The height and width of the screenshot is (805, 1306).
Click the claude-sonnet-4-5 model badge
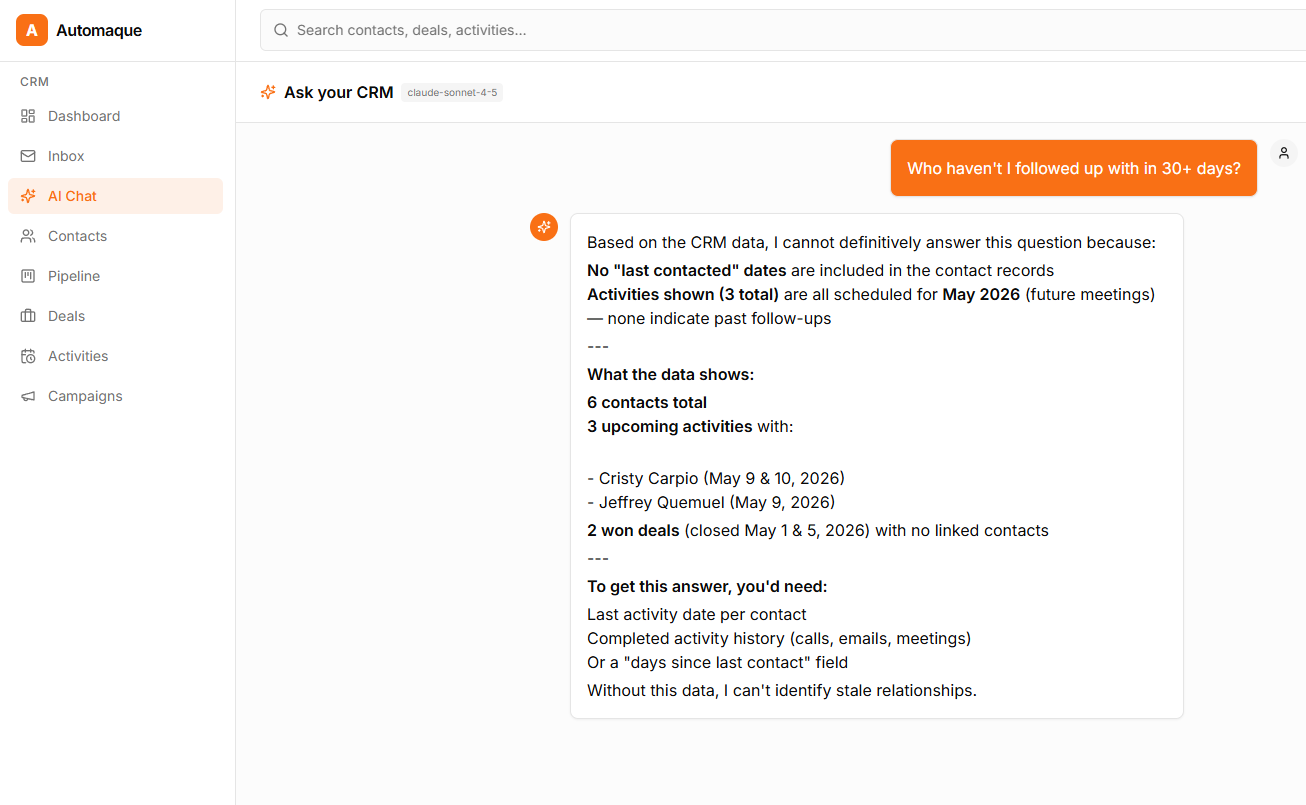pos(452,92)
